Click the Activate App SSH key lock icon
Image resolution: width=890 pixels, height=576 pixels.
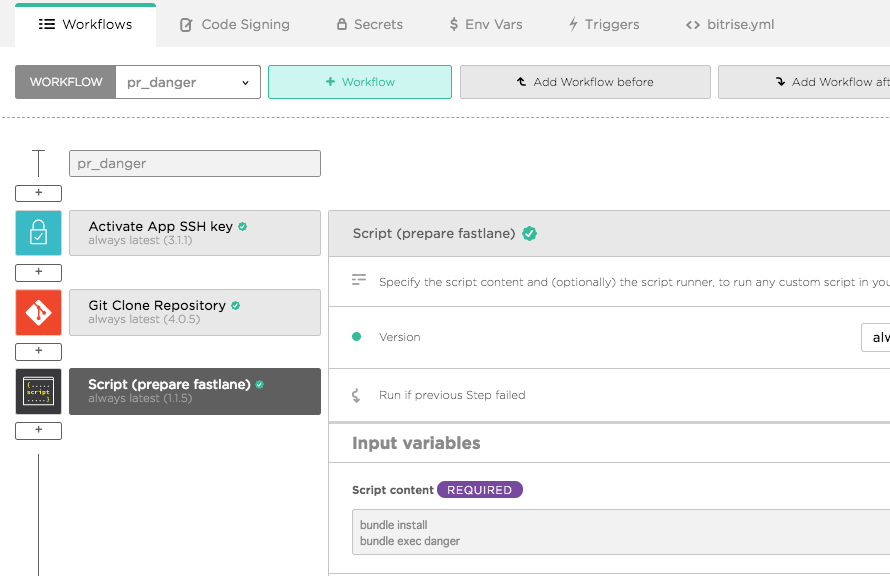pyautogui.click(x=39, y=233)
